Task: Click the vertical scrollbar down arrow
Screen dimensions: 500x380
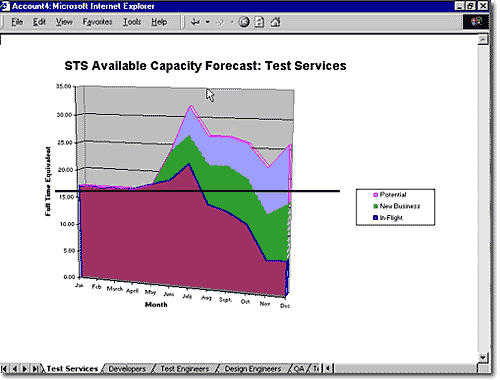Action: coord(483,358)
